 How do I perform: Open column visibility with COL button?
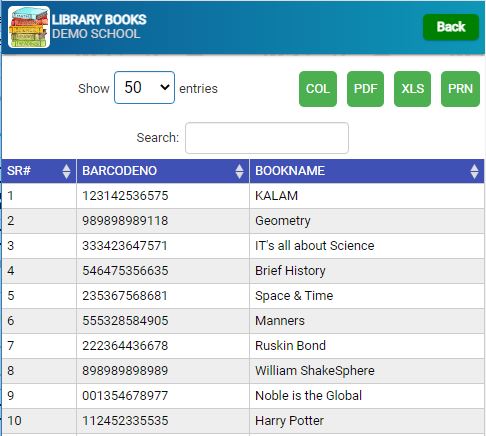tap(318, 89)
